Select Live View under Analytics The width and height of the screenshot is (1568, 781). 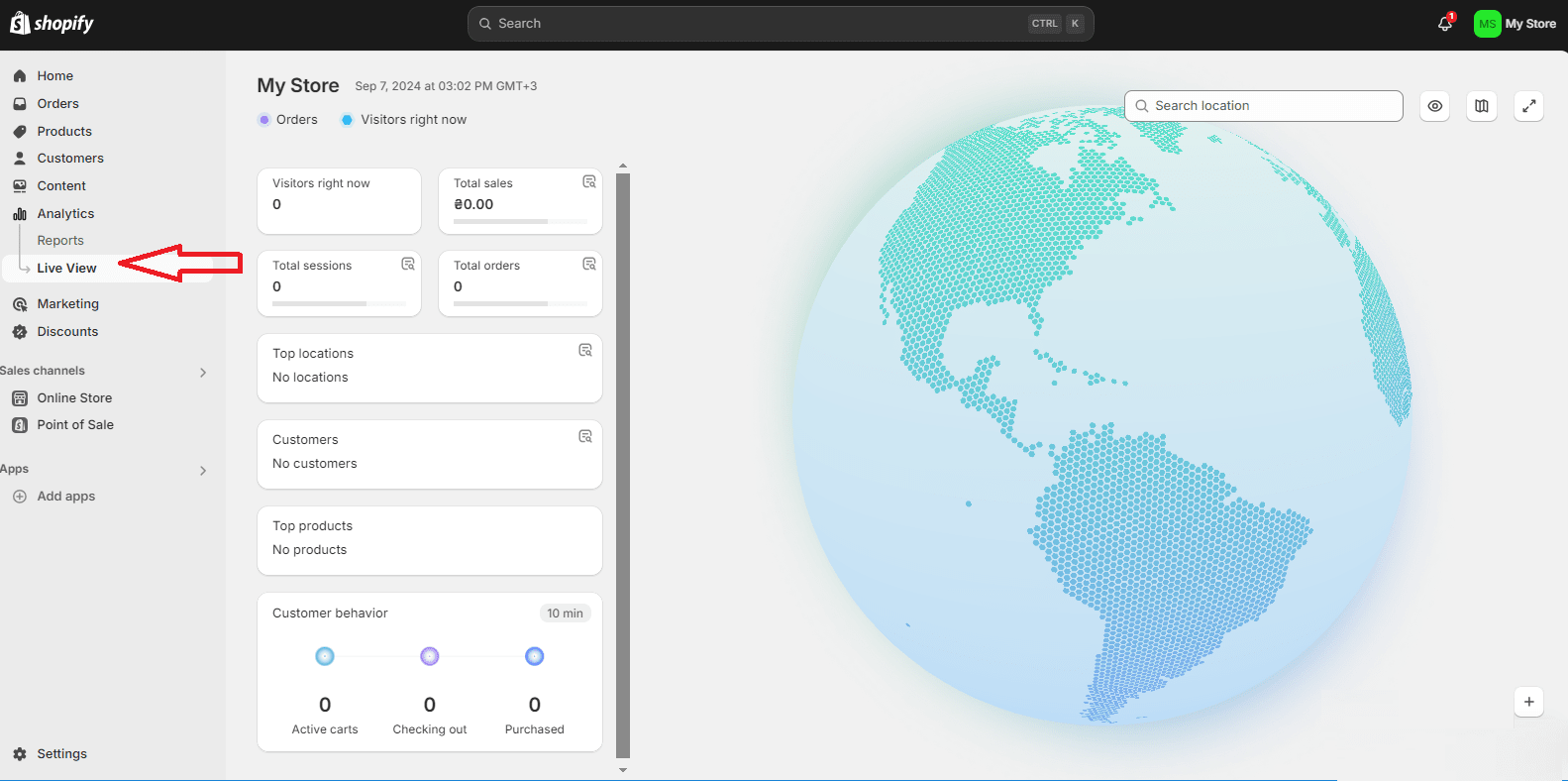[66, 268]
